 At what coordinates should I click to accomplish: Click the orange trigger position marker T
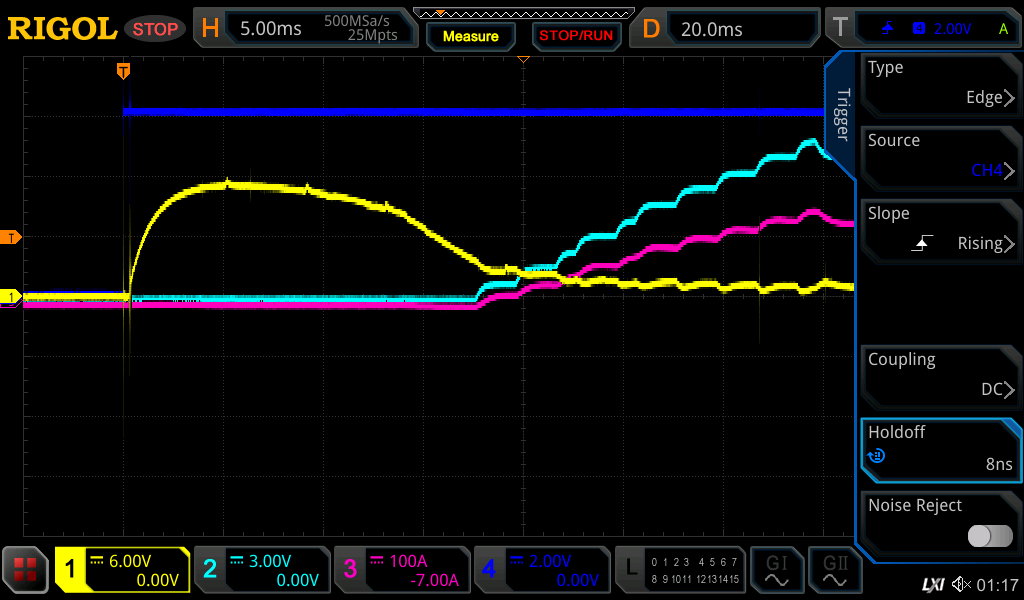click(123, 70)
